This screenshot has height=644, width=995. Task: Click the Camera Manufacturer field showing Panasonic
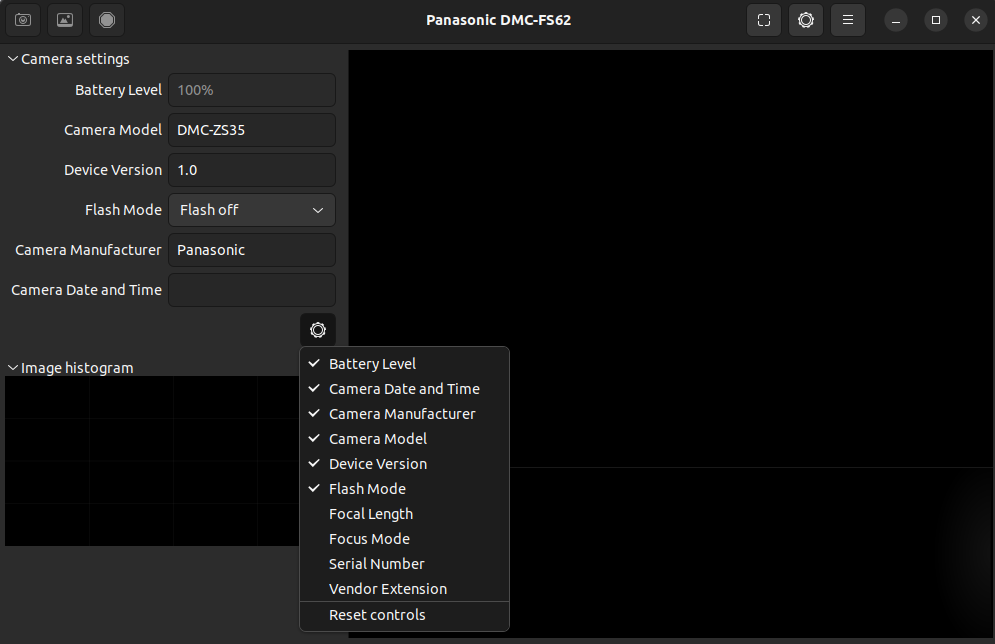pos(252,250)
